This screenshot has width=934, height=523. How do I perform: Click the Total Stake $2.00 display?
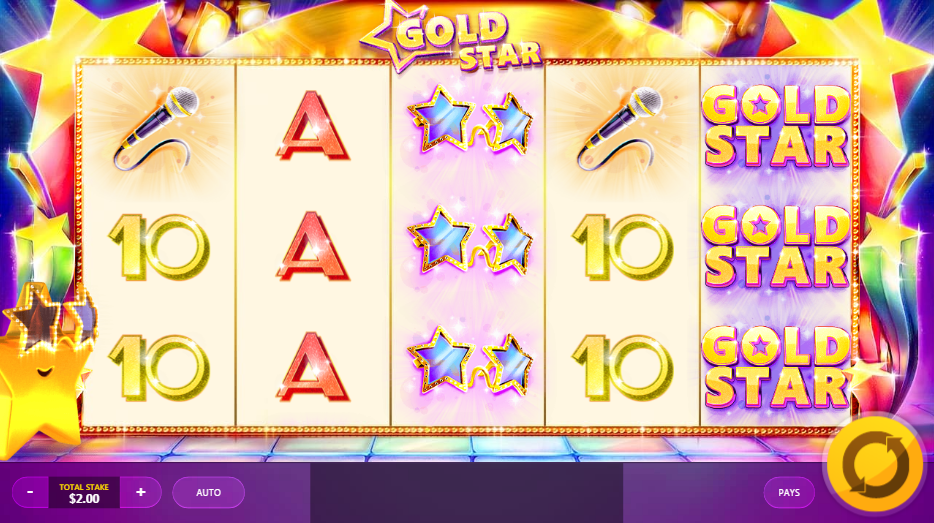tap(84, 492)
